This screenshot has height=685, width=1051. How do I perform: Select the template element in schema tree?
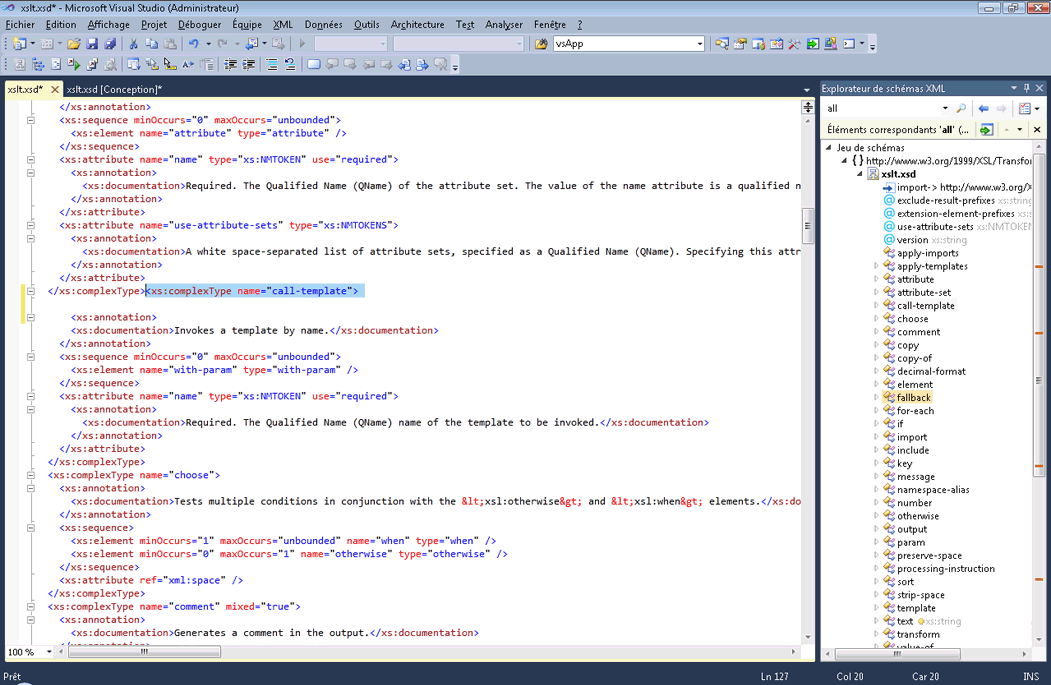tap(916, 608)
